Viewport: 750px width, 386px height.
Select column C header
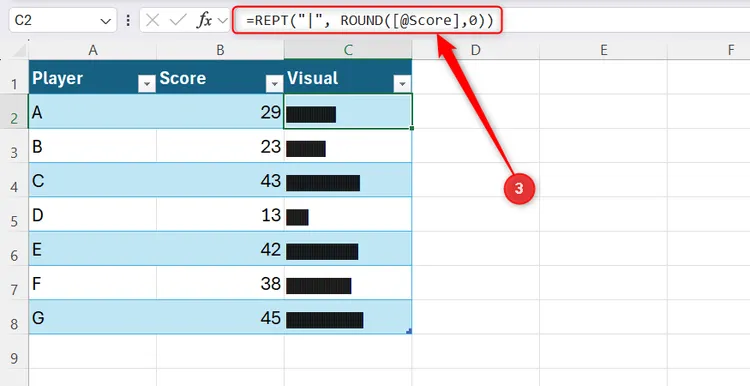click(x=348, y=50)
